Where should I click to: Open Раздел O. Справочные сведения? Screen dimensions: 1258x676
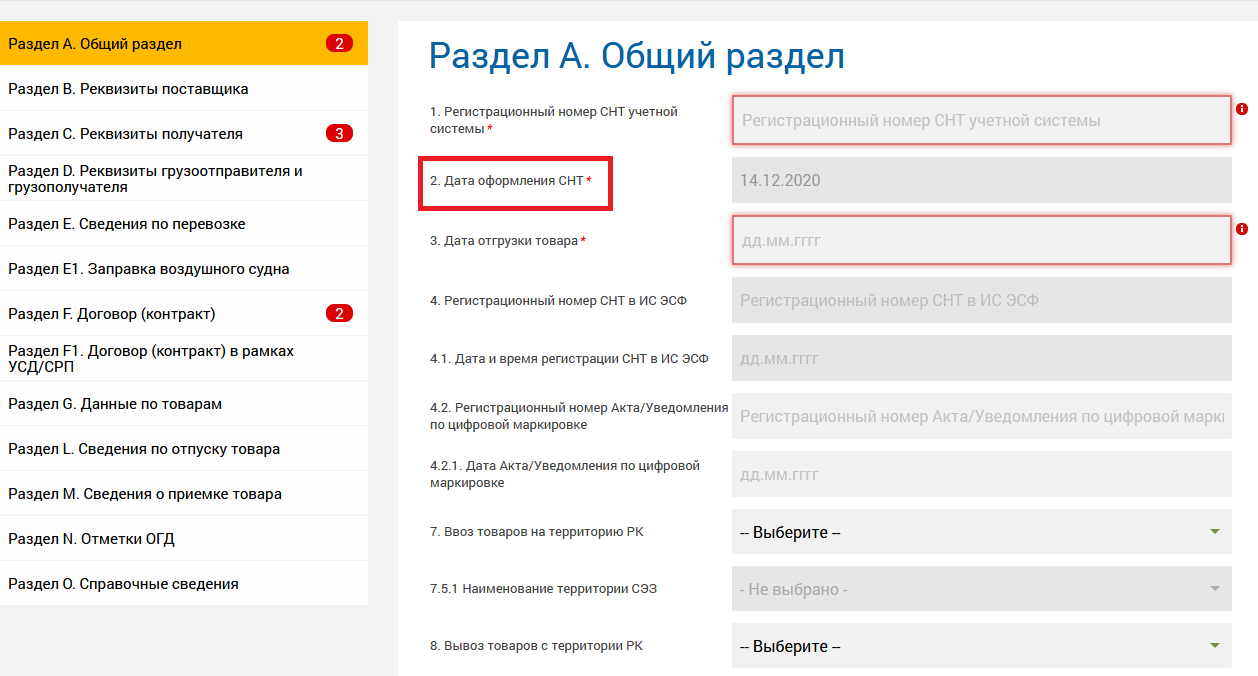click(184, 584)
